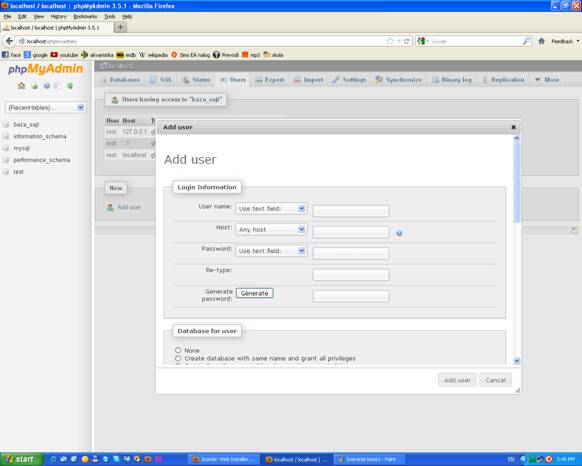Image resolution: width=582 pixels, height=466 pixels.
Task: Click the Firefox home icon
Action: coord(542,41)
